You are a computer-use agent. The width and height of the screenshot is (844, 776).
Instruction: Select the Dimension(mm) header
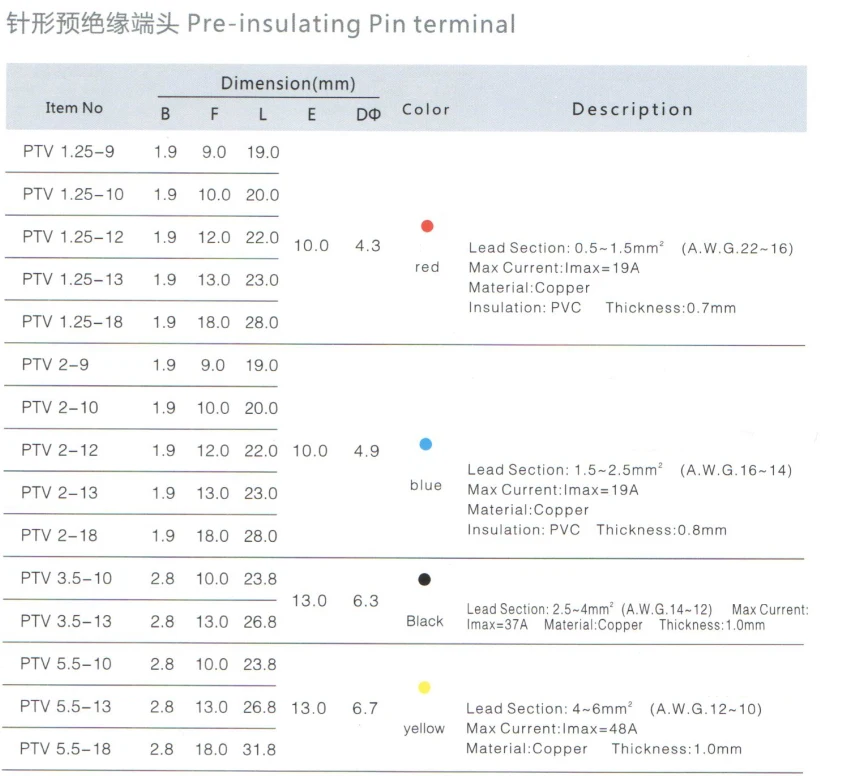[x=288, y=83]
